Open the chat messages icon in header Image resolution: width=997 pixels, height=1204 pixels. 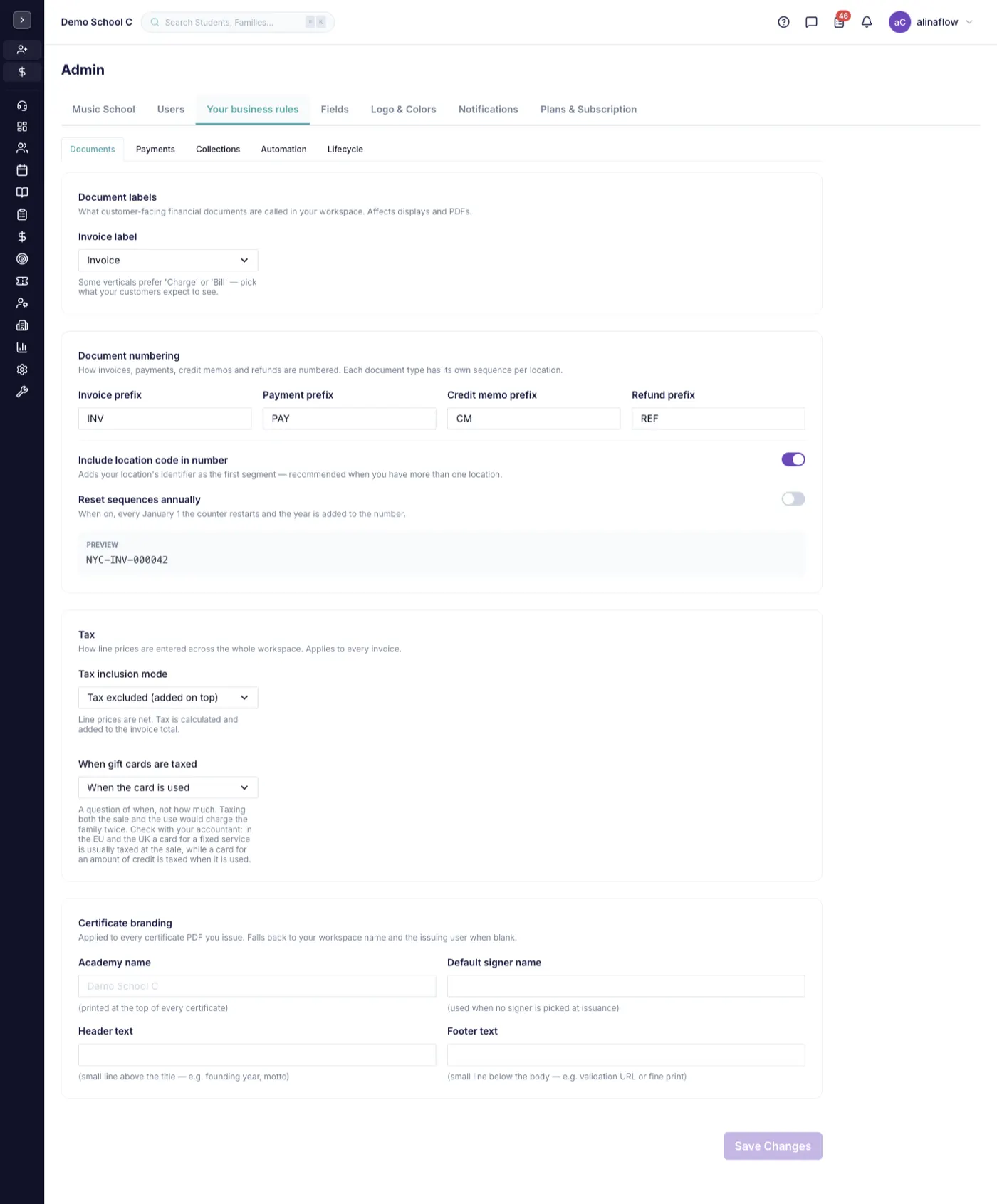(x=811, y=22)
